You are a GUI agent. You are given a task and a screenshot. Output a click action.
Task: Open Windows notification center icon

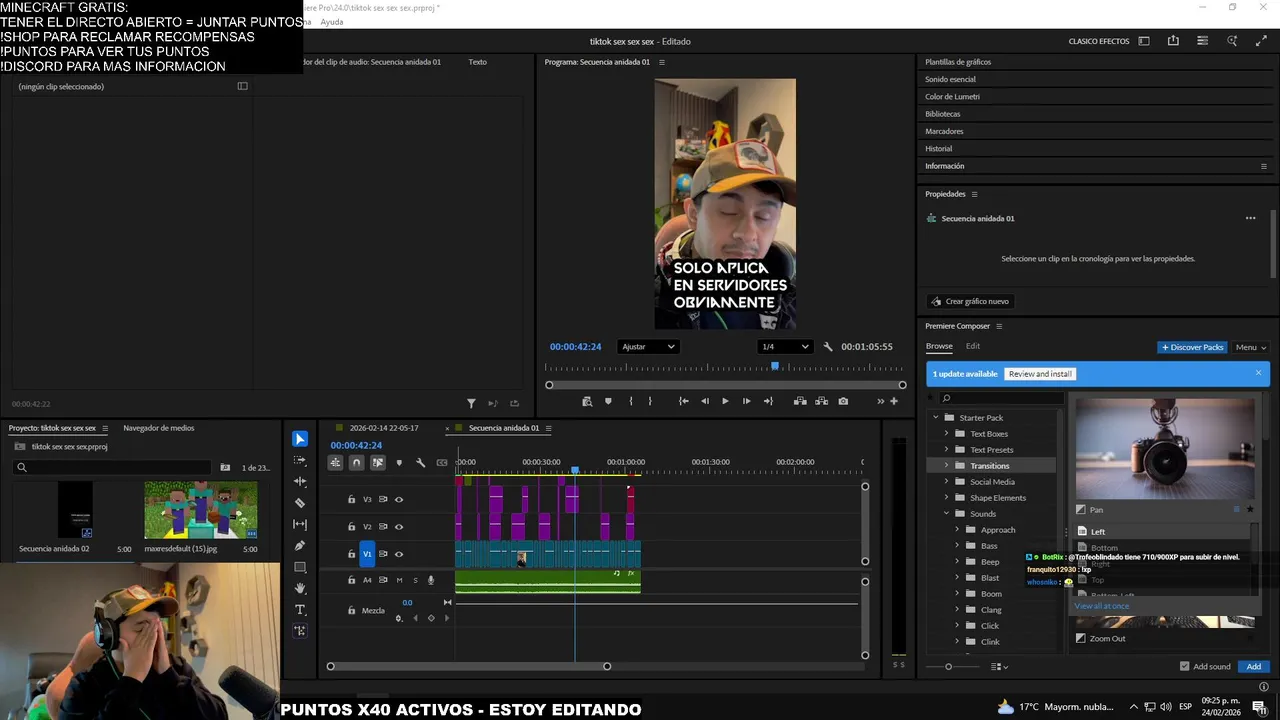click(x=1259, y=706)
